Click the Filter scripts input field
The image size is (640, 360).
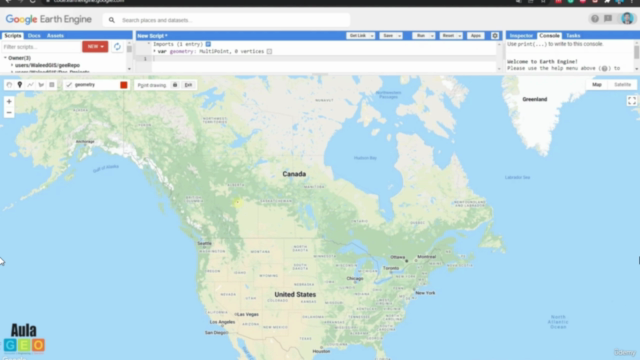(x=41, y=47)
